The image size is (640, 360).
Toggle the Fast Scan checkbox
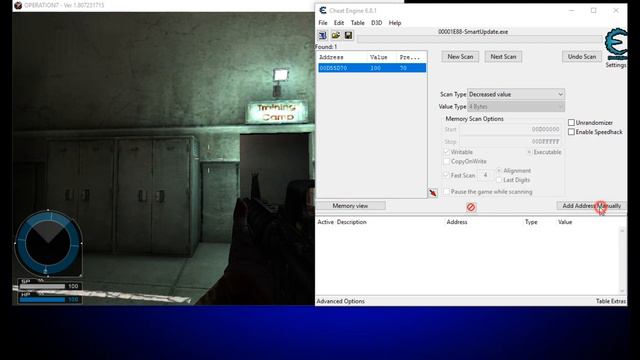447,175
